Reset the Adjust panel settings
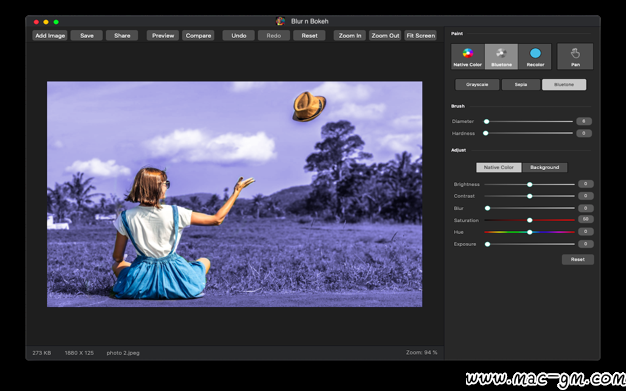626x391 pixels. tap(578, 260)
